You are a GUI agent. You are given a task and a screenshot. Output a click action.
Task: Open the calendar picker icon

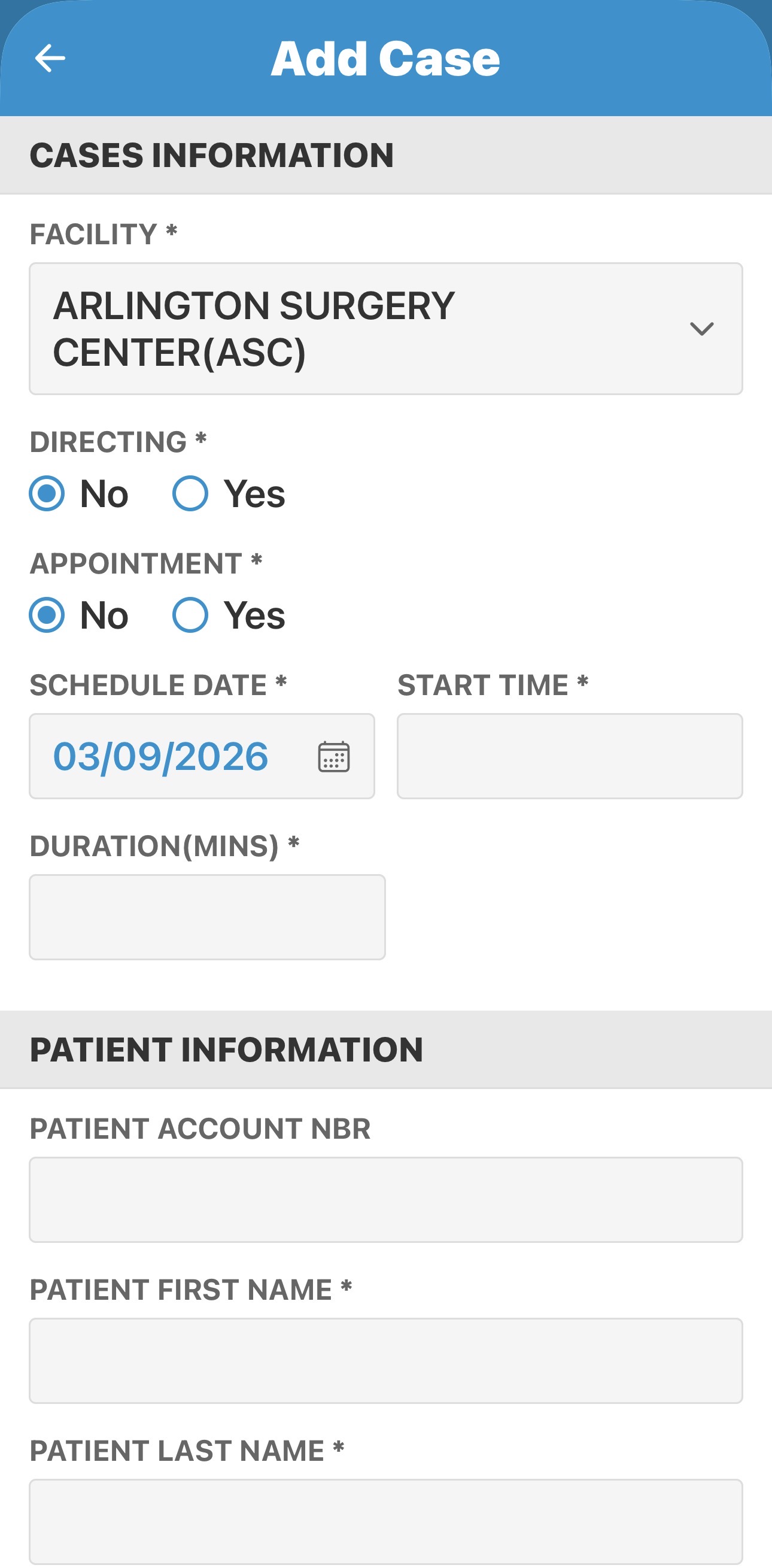pyautogui.click(x=334, y=757)
